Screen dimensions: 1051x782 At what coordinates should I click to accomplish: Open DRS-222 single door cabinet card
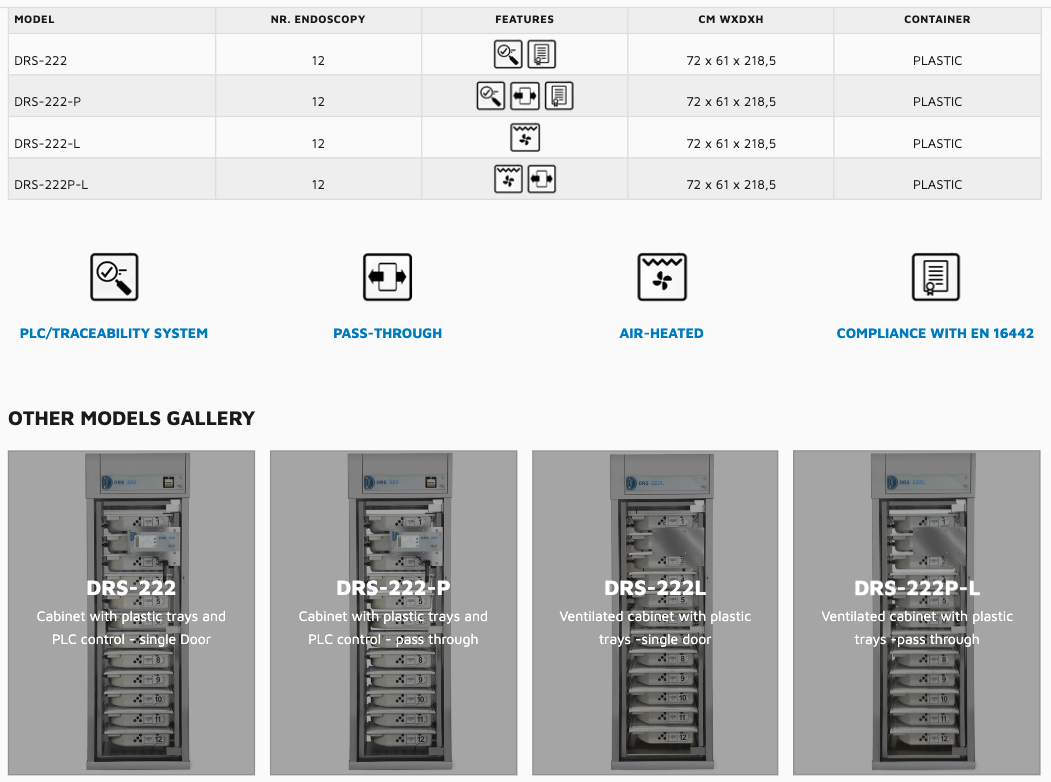click(131, 612)
